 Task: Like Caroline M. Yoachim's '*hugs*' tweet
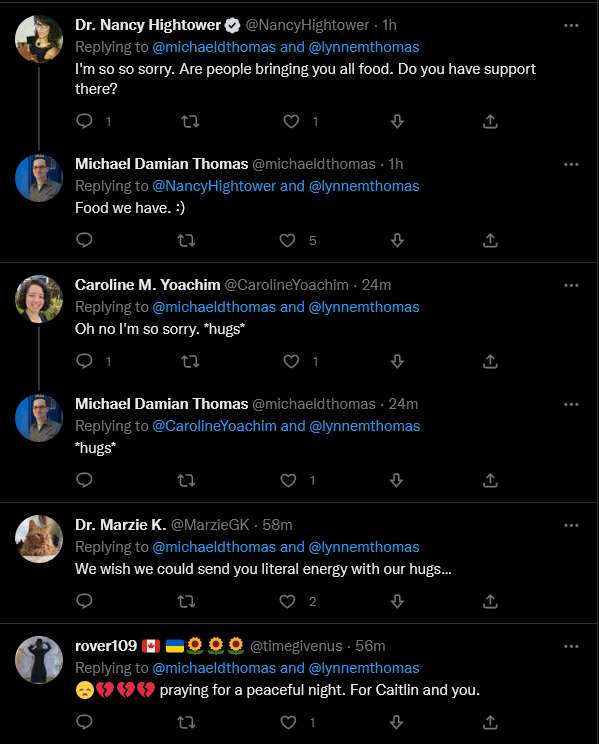pyautogui.click(x=291, y=362)
